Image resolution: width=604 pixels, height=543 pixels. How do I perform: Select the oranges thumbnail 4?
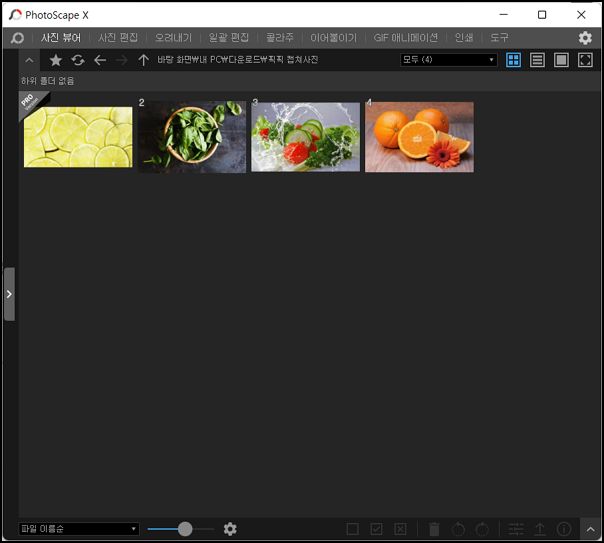click(x=419, y=137)
